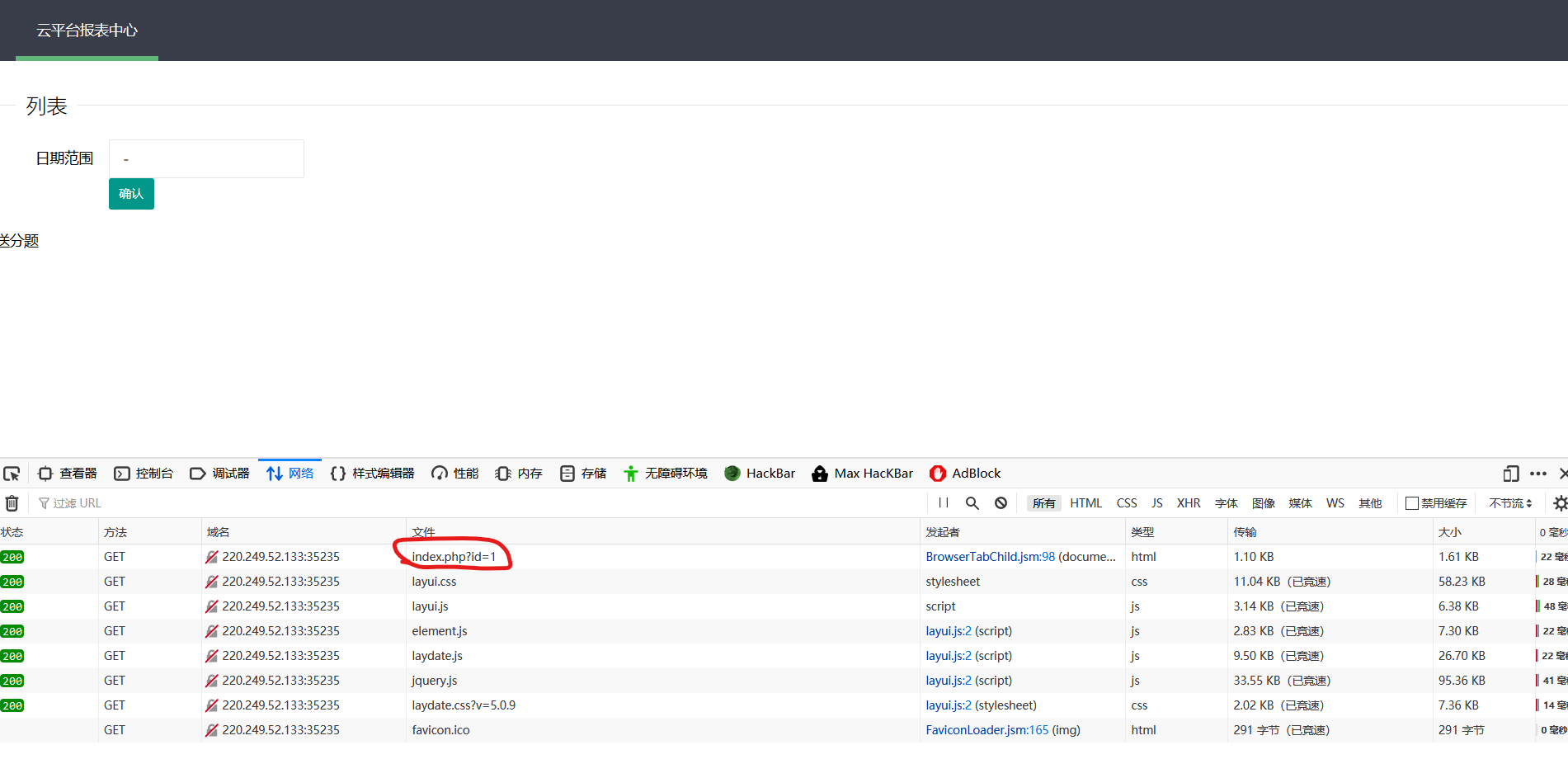Open the Max HacKBar panel

(x=863, y=474)
